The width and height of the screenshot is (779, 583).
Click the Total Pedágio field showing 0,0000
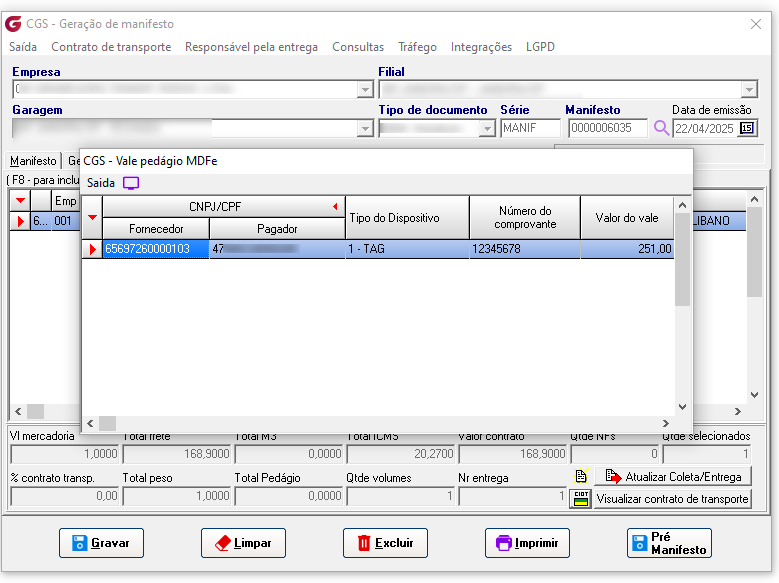288,496
